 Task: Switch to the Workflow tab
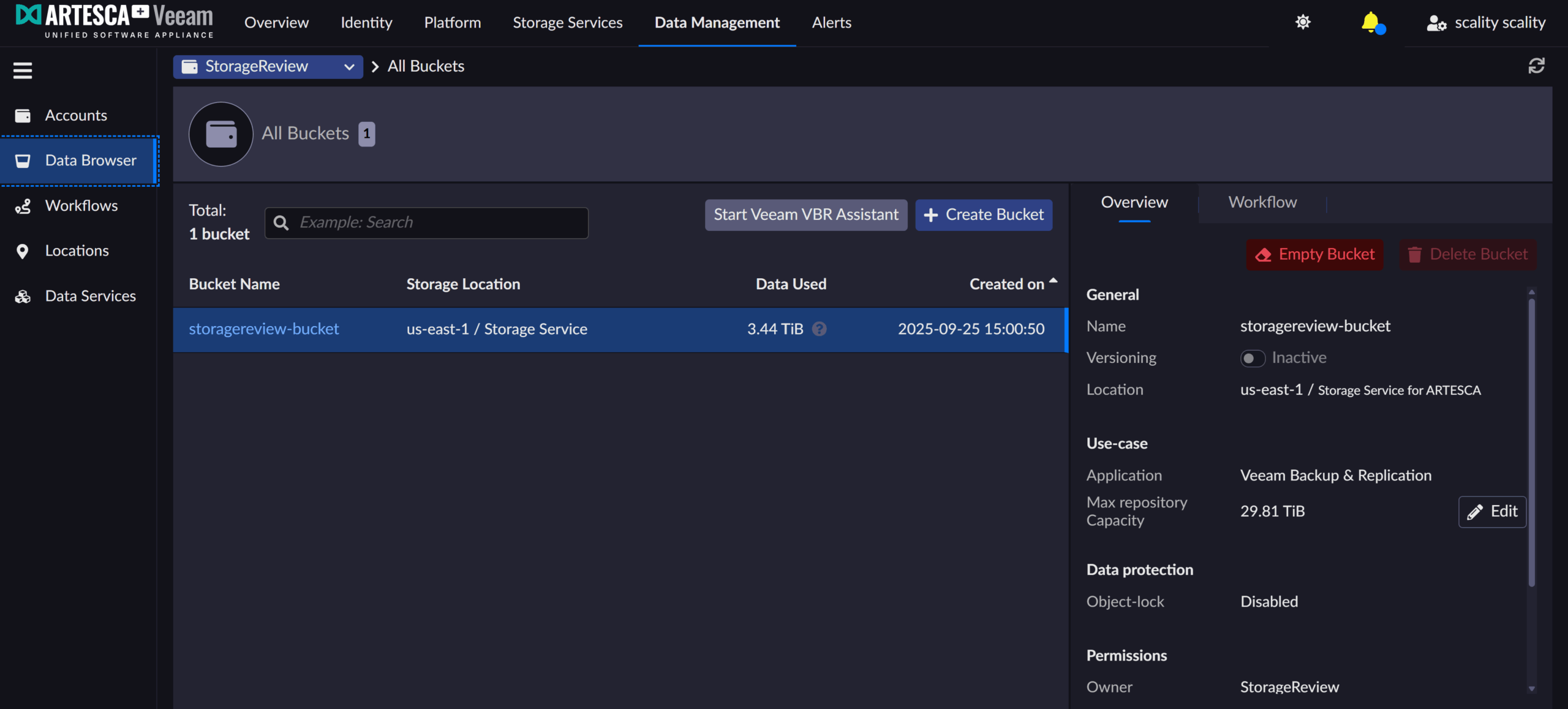(x=1262, y=202)
